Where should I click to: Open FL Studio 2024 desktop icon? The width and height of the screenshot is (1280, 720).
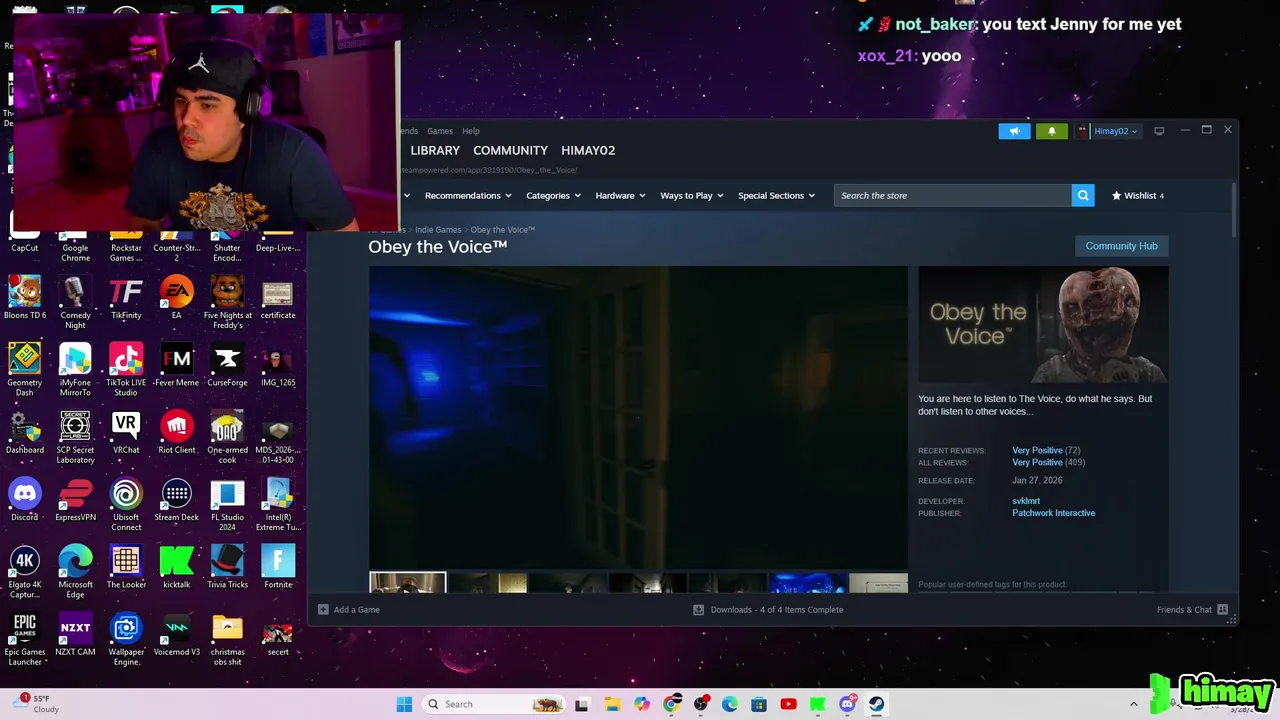tap(227, 505)
